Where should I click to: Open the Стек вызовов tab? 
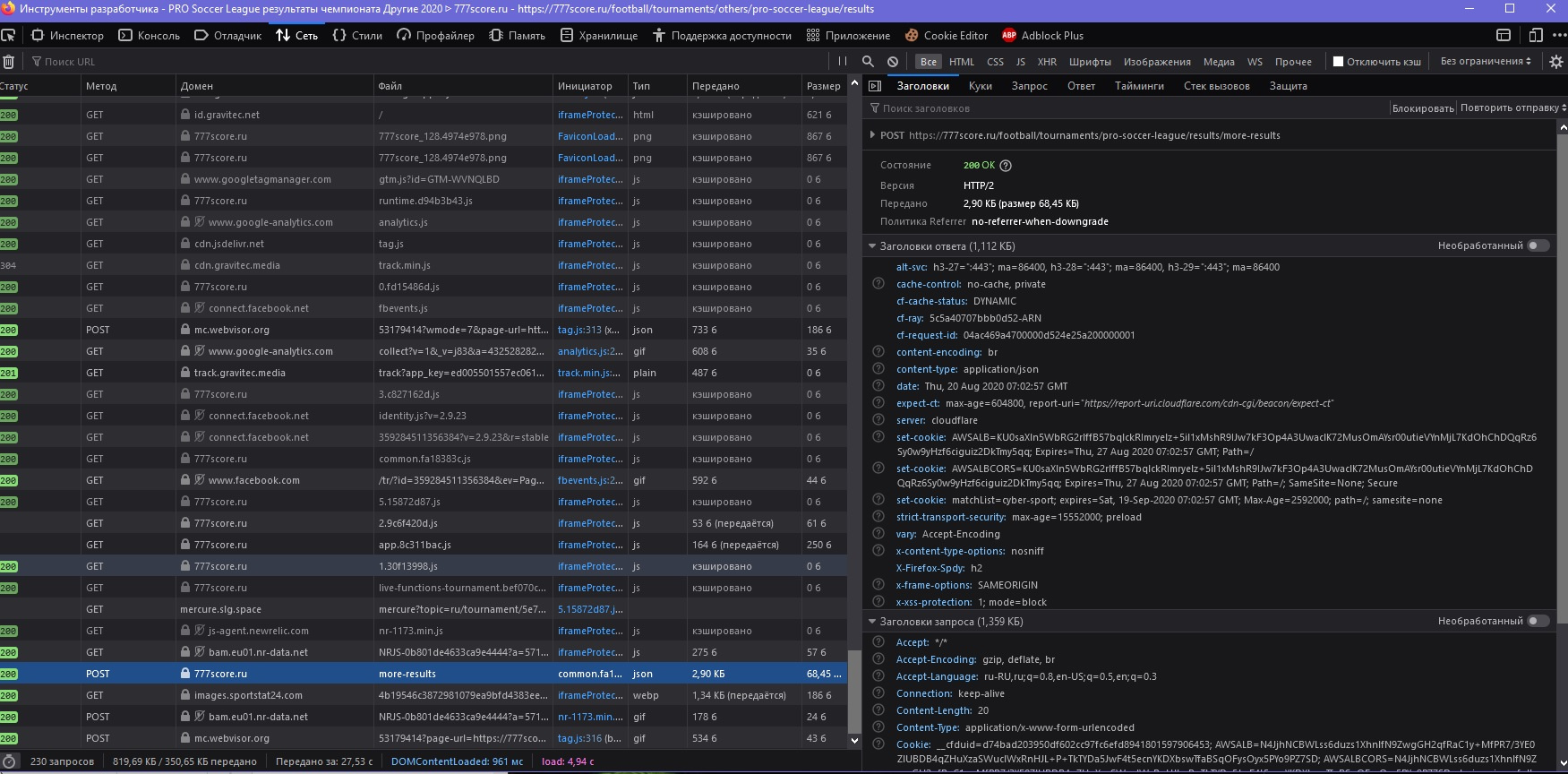click(1216, 86)
